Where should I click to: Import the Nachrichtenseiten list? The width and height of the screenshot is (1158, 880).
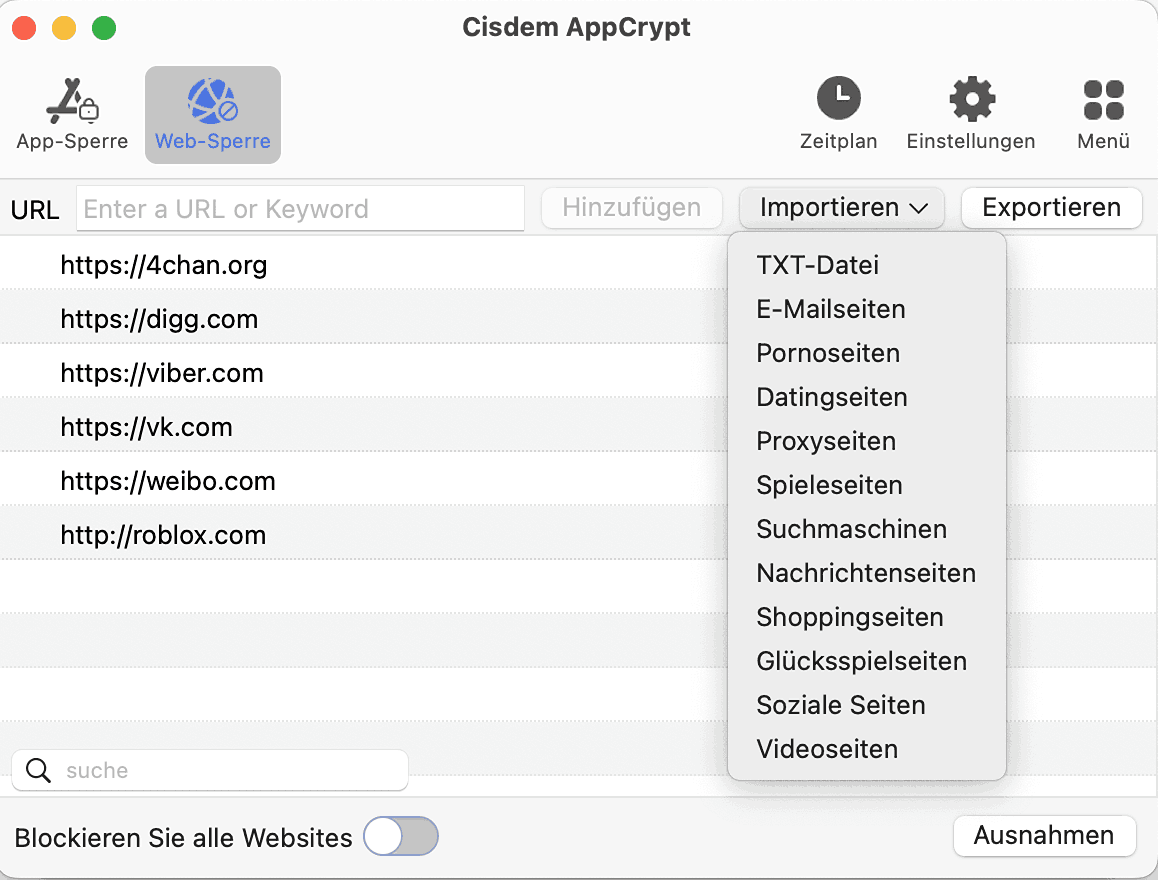(866, 573)
